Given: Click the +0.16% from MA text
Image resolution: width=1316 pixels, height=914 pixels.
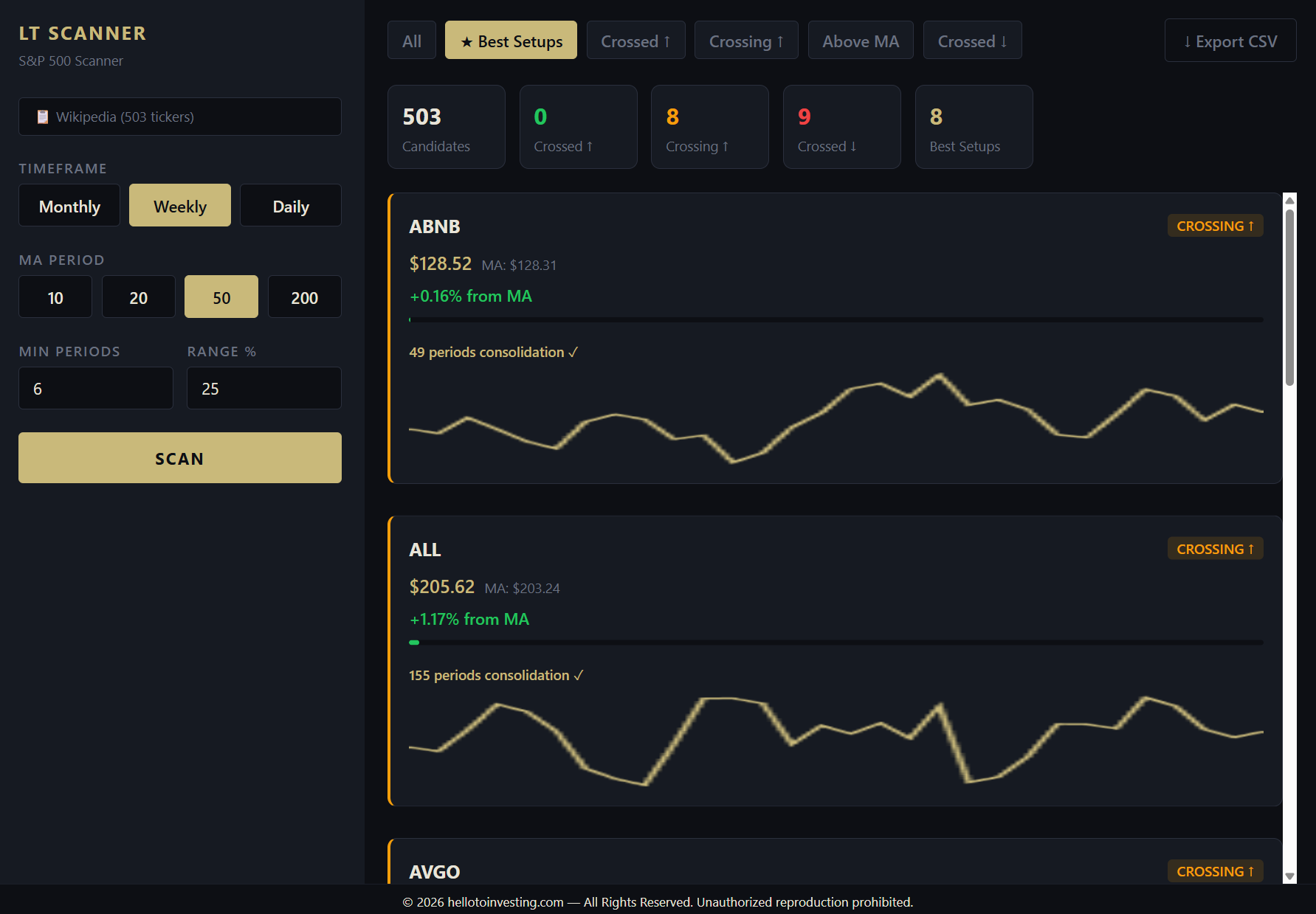Looking at the screenshot, I should (471, 296).
